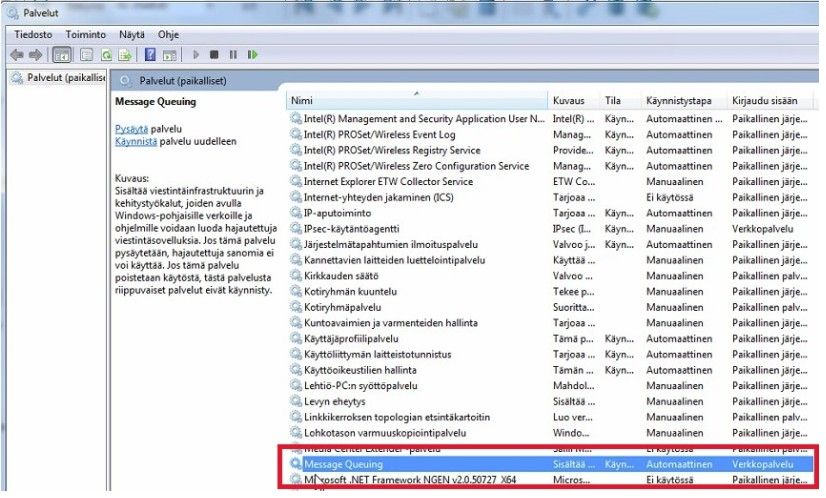Sort by the Kirjaudu sisään column header
Image resolution: width=826 pixels, height=498 pixels.
click(x=771, y=101)
